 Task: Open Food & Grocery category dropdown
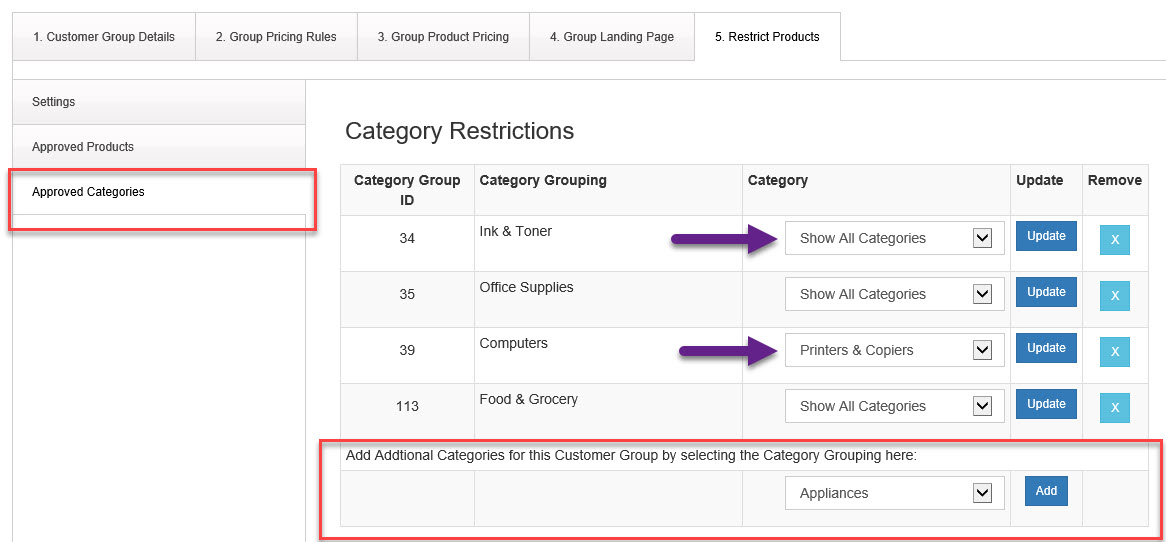[894, 406]
